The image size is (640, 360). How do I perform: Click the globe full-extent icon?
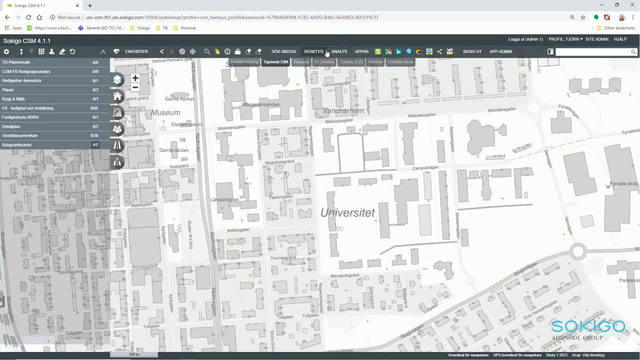[x=182, y=52]
